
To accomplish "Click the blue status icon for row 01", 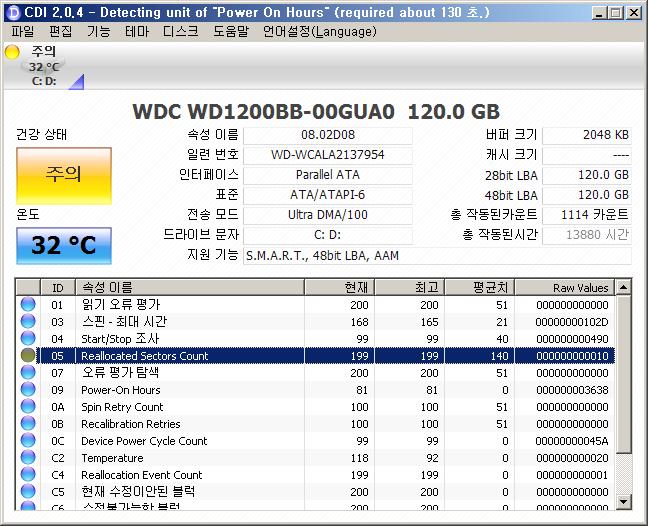I will coord(28,304).
